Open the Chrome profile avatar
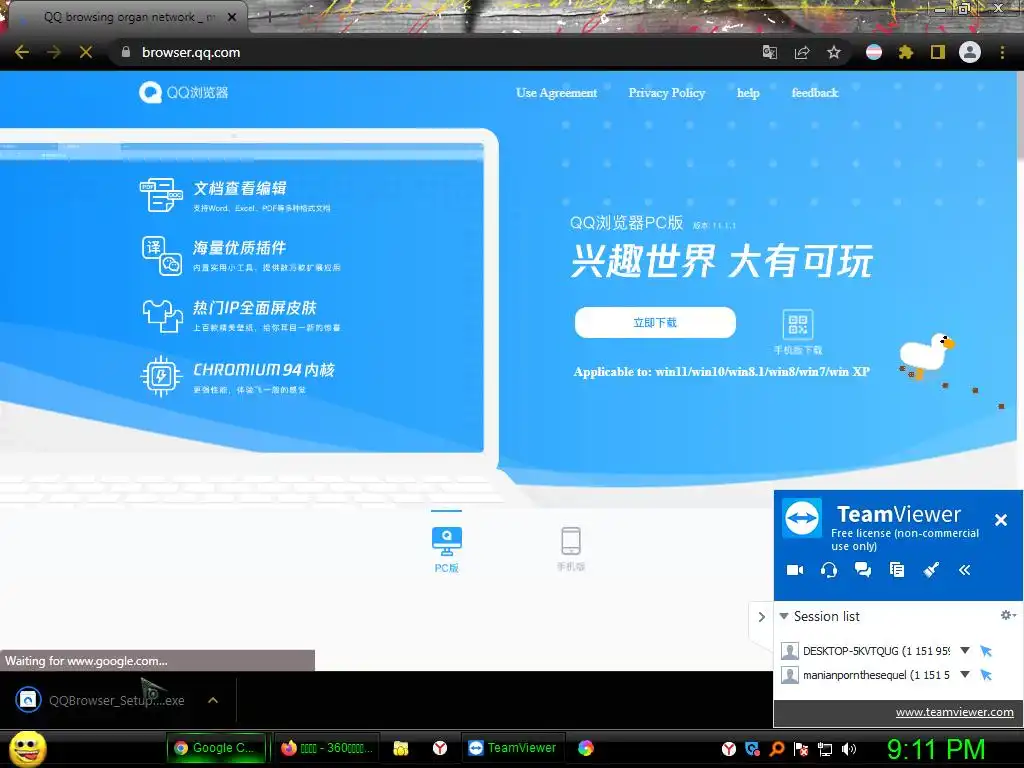The image size is (1024, 768). click(x=970, y=52)
